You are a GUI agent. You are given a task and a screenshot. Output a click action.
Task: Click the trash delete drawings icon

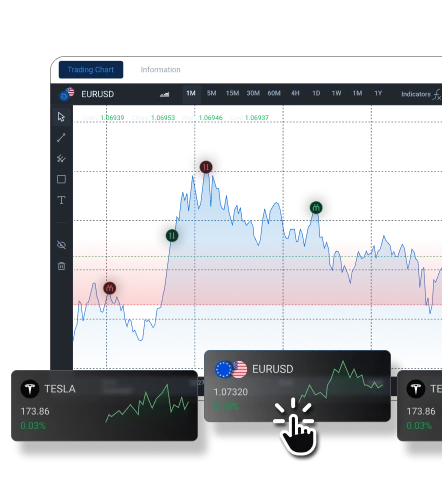(x=61, y=266)
